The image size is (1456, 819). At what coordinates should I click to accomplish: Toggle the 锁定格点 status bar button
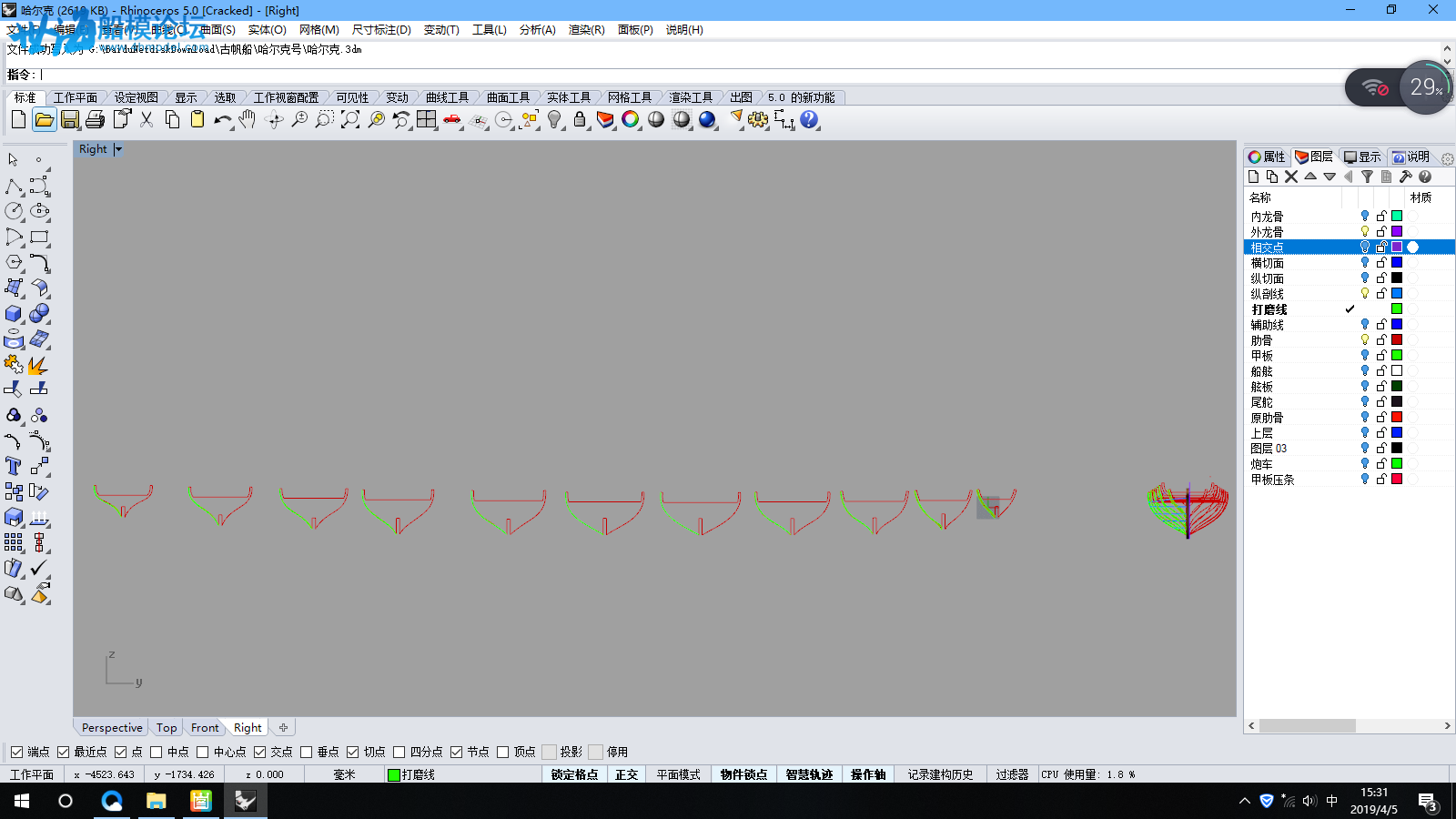tap(574, 775)
